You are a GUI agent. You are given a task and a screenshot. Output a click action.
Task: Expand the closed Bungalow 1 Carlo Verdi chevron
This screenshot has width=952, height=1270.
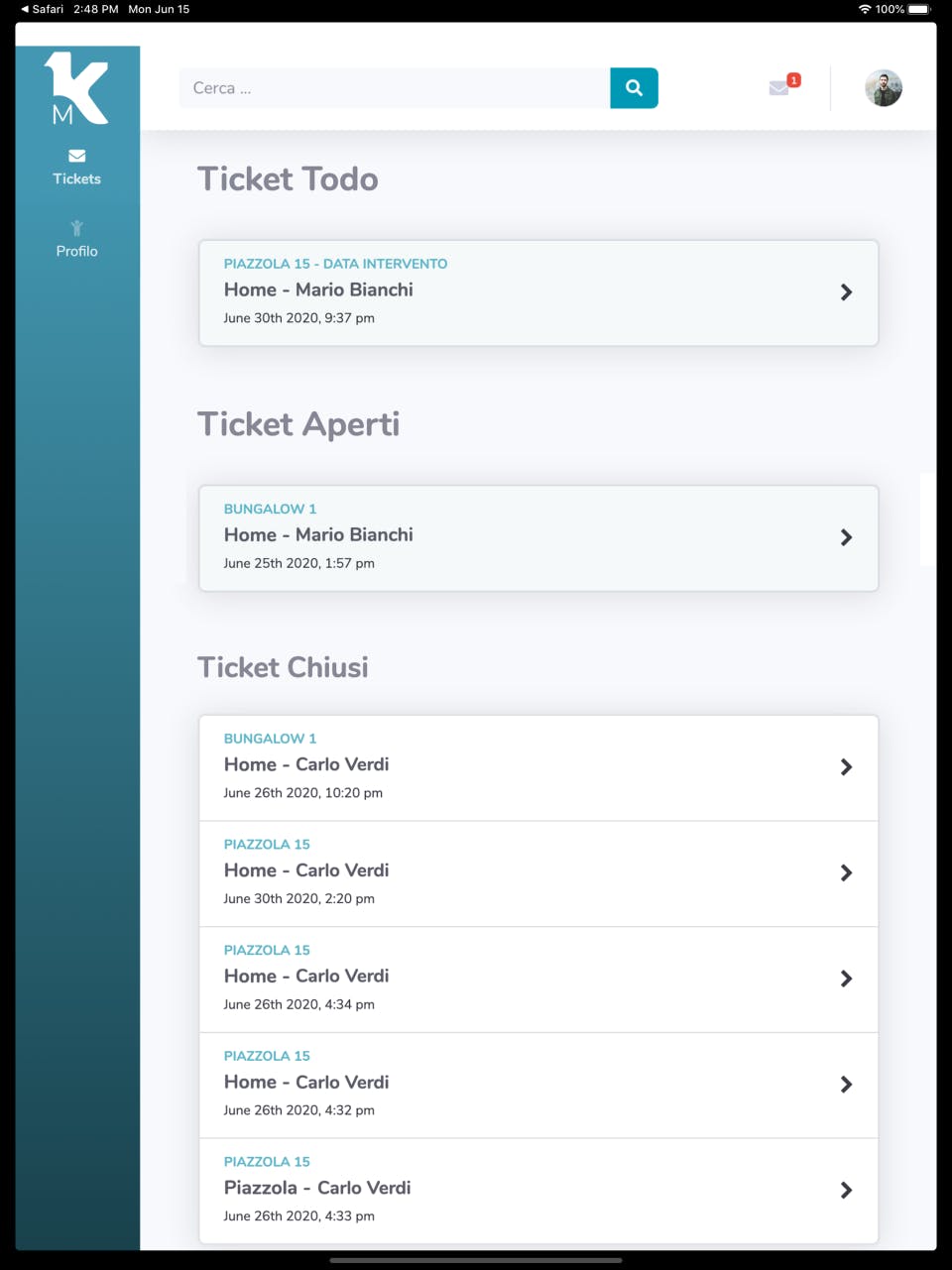point(846,767)
